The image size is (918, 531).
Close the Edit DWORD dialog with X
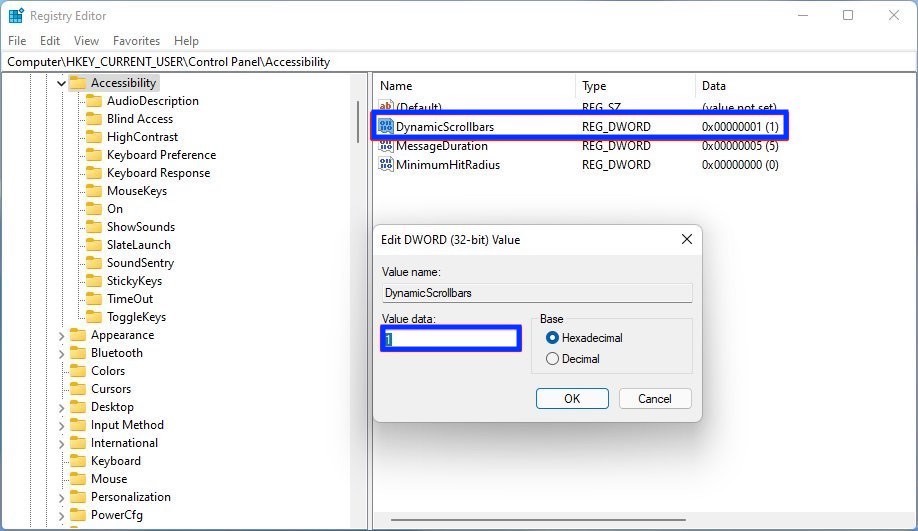[686, 240]
